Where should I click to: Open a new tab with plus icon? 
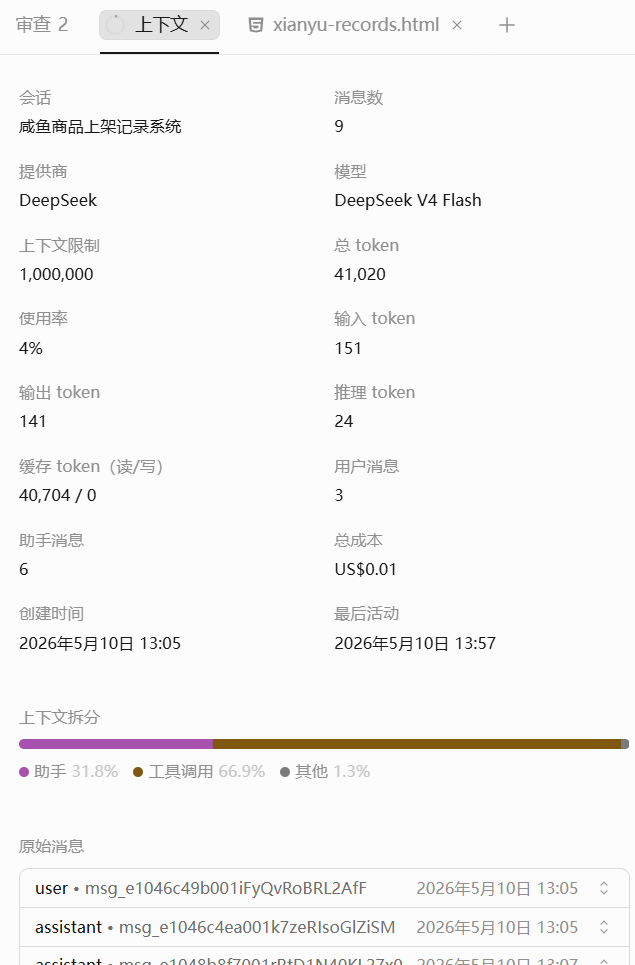pos(506,25)
